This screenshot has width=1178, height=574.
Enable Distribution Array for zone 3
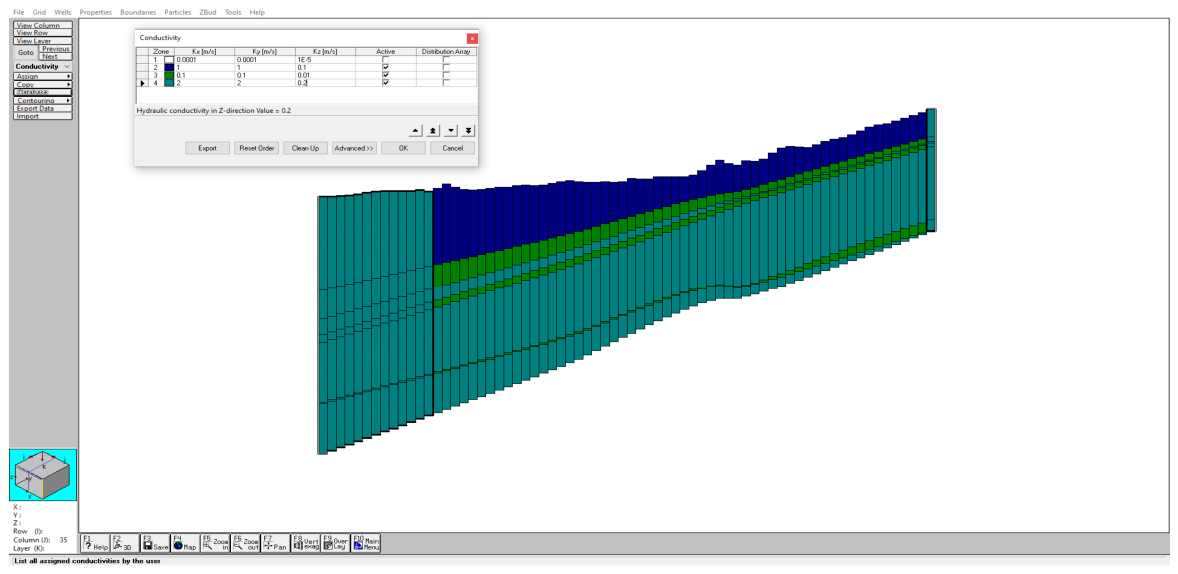446,75
